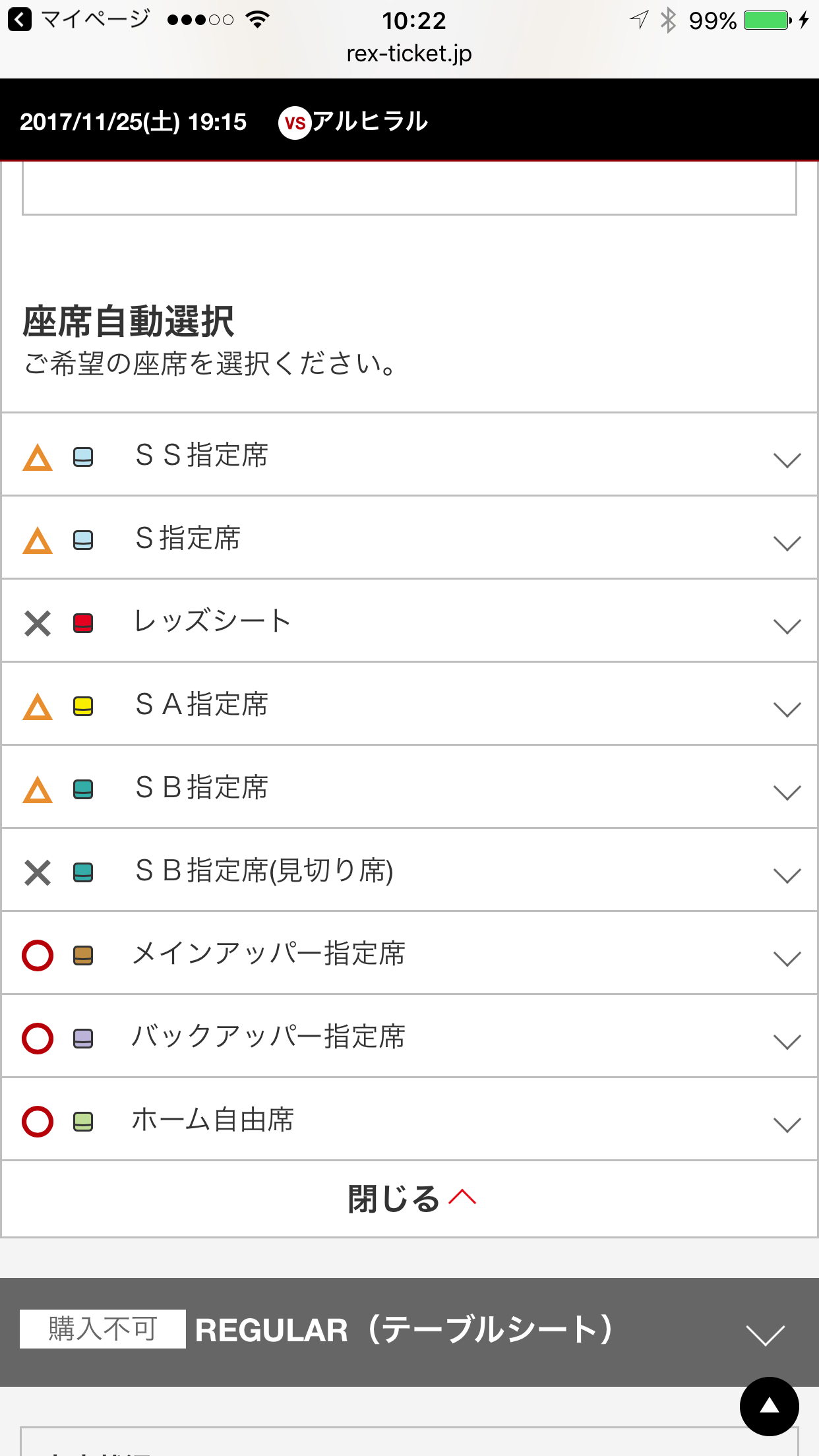
Task: Expand the バックアッパー指定席 chevron
Action: (x=787, y=1041)
